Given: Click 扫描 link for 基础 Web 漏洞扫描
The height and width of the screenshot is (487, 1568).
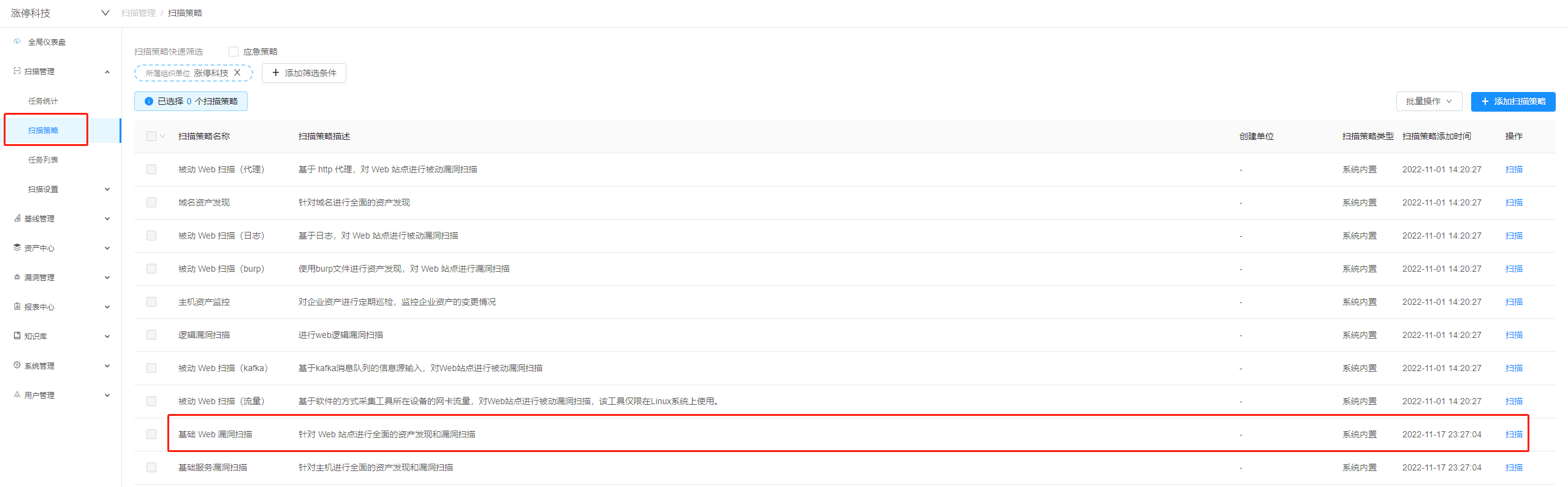Looking at the screenshot, I should coord(1513,434).
